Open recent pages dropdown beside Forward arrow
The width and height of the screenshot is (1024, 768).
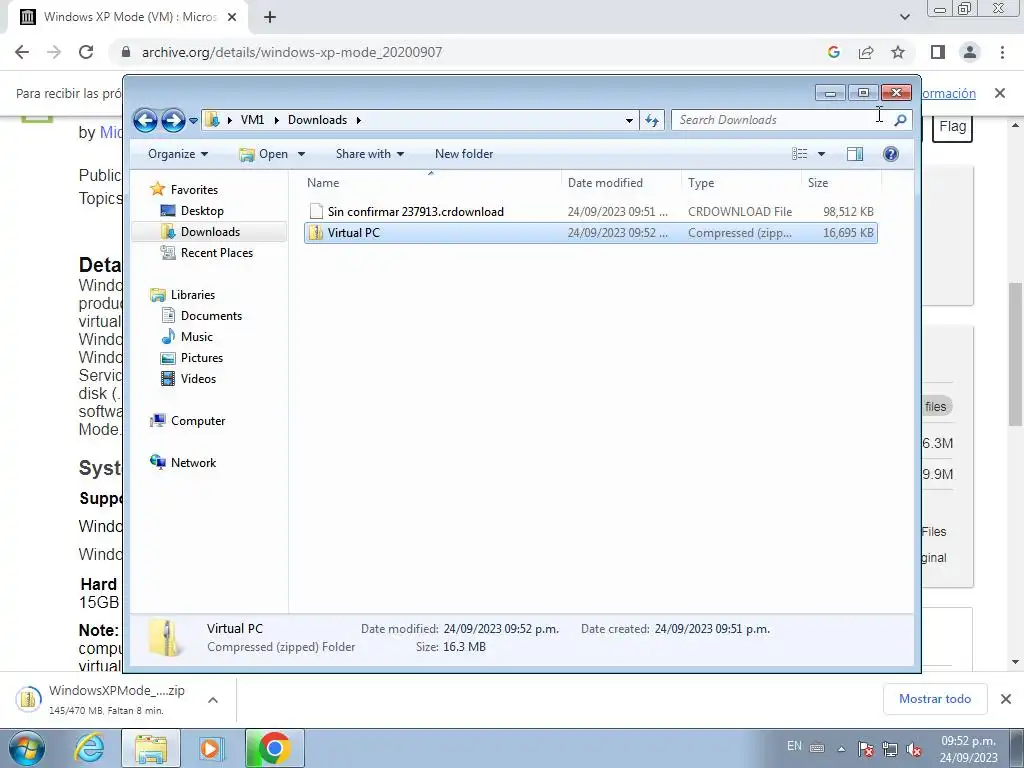pos(193,121)
